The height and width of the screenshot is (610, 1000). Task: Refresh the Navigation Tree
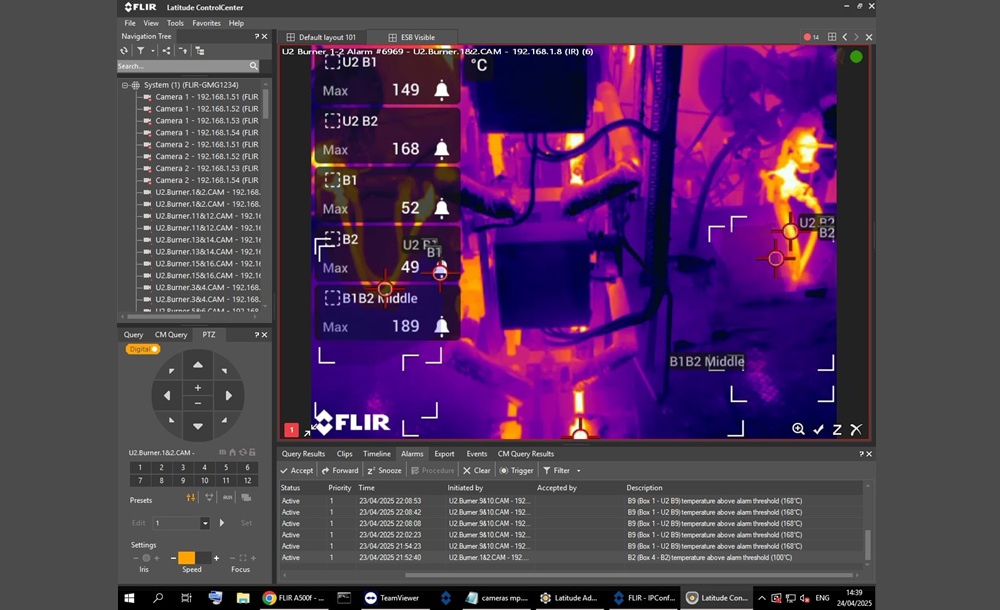coord(124,50)
